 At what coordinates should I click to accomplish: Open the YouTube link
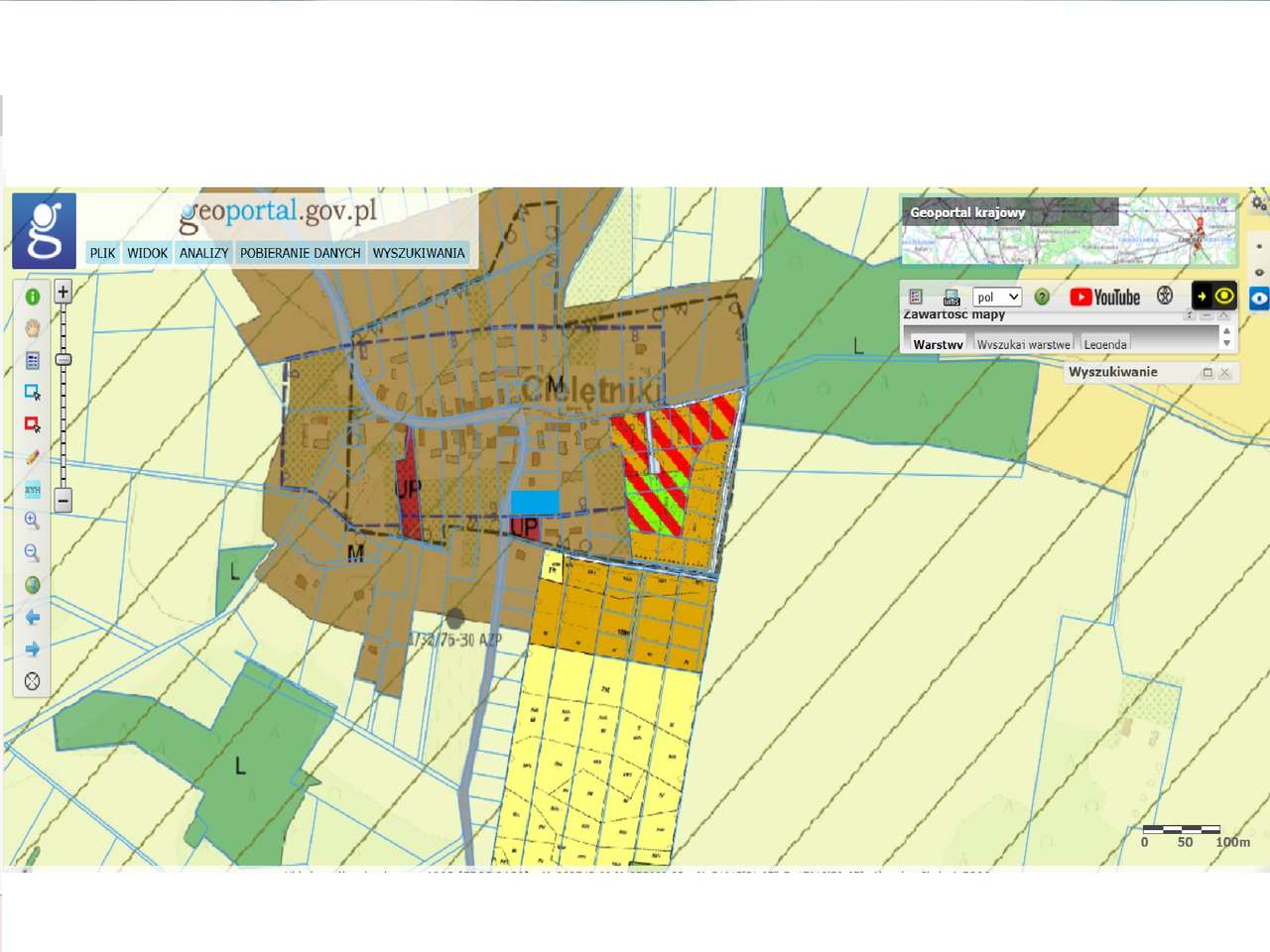pyautogui.click(x=1105, y=297)
